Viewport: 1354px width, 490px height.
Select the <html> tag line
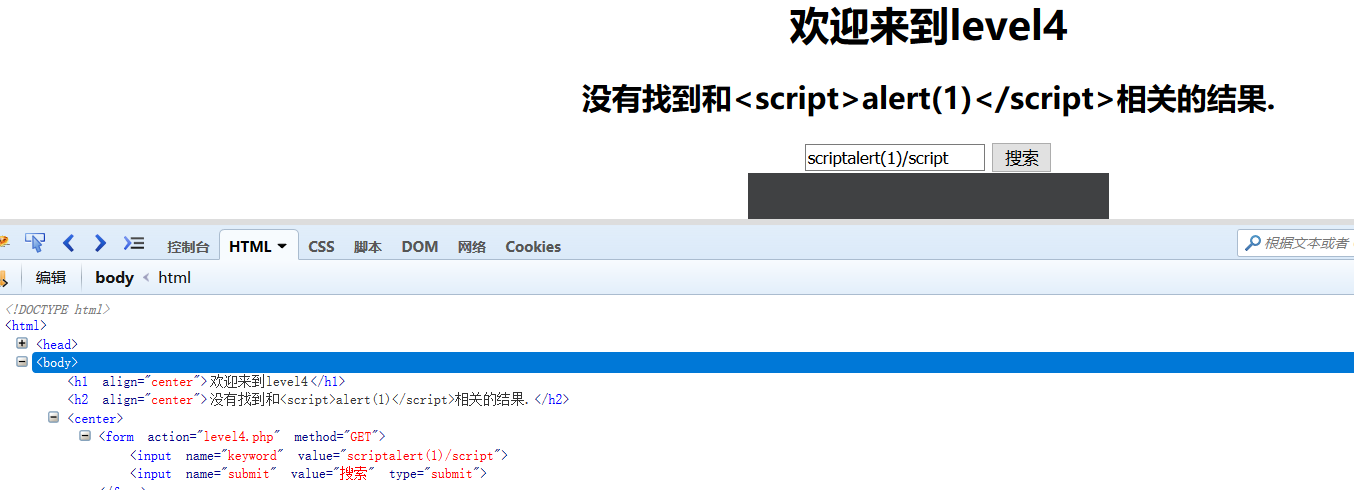click(x=26, y=325)
